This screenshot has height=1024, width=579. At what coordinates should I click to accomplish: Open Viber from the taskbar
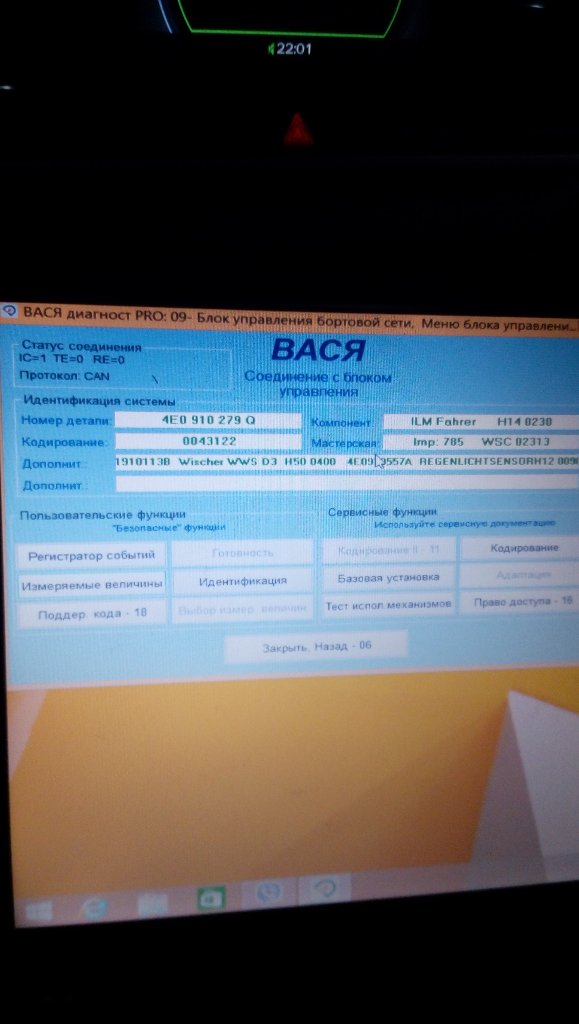tap(268, 892)
